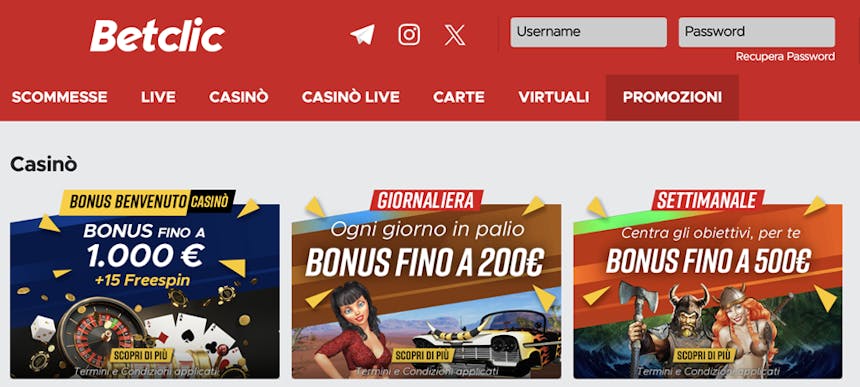
Task: Click the Password input field
Action: tap(757, 32)
